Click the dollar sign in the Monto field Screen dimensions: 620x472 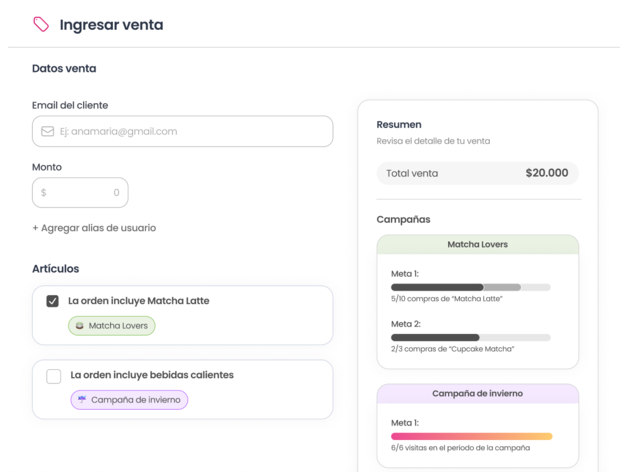pyautogui.click(x=44, y=193)
